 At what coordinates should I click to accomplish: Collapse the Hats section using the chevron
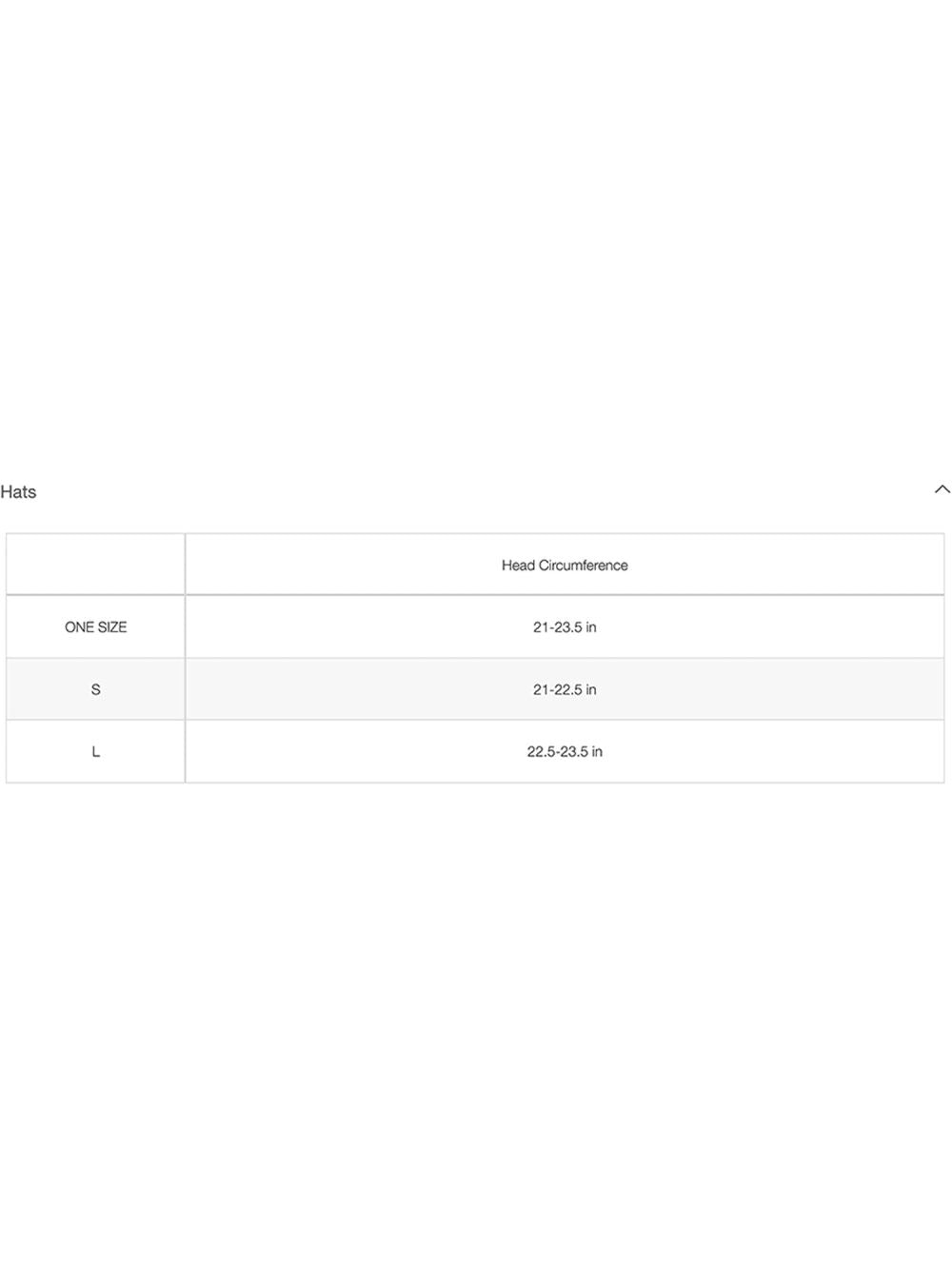tap(942, 489)
